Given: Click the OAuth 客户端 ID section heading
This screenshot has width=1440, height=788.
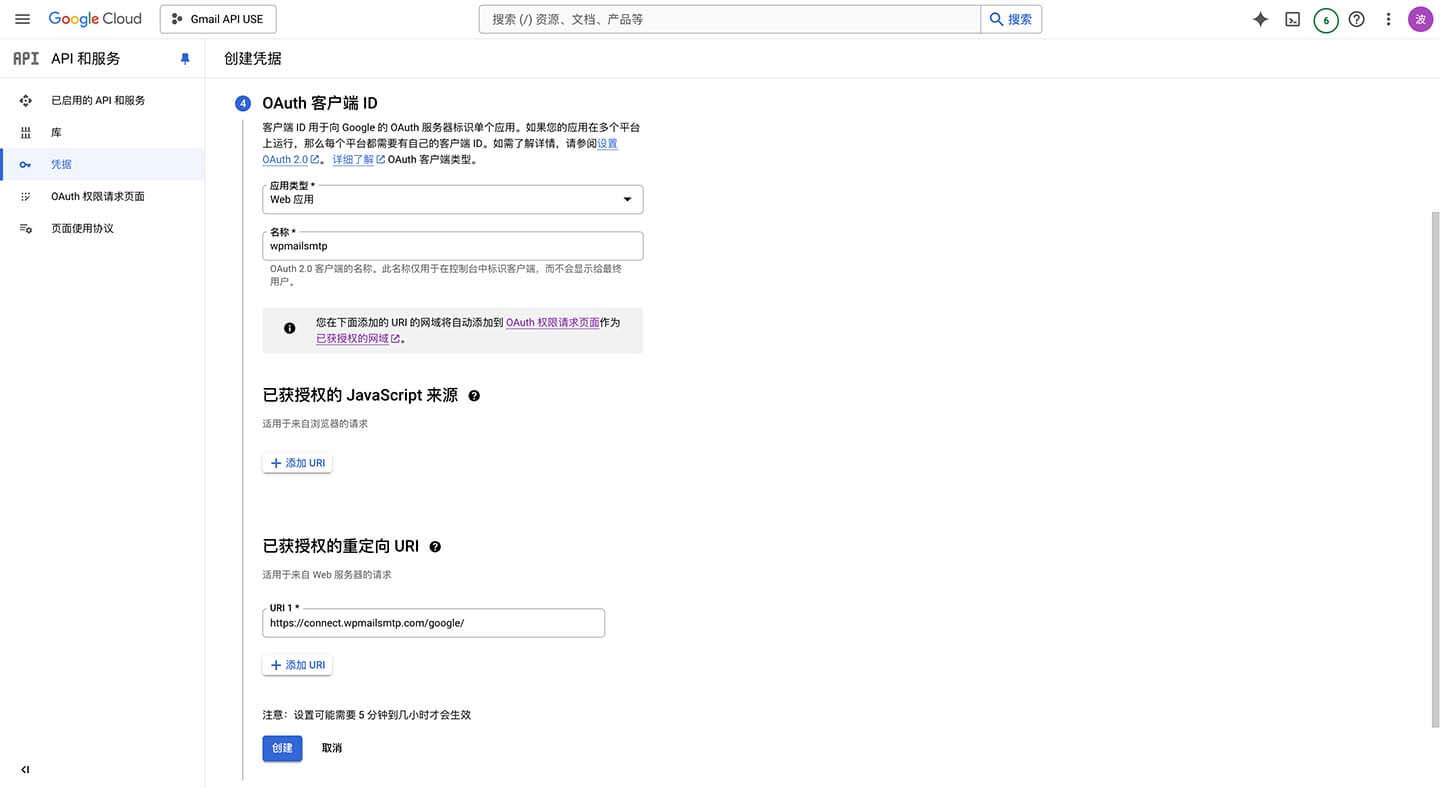Looking at the screenshot, I should point(320,103).
